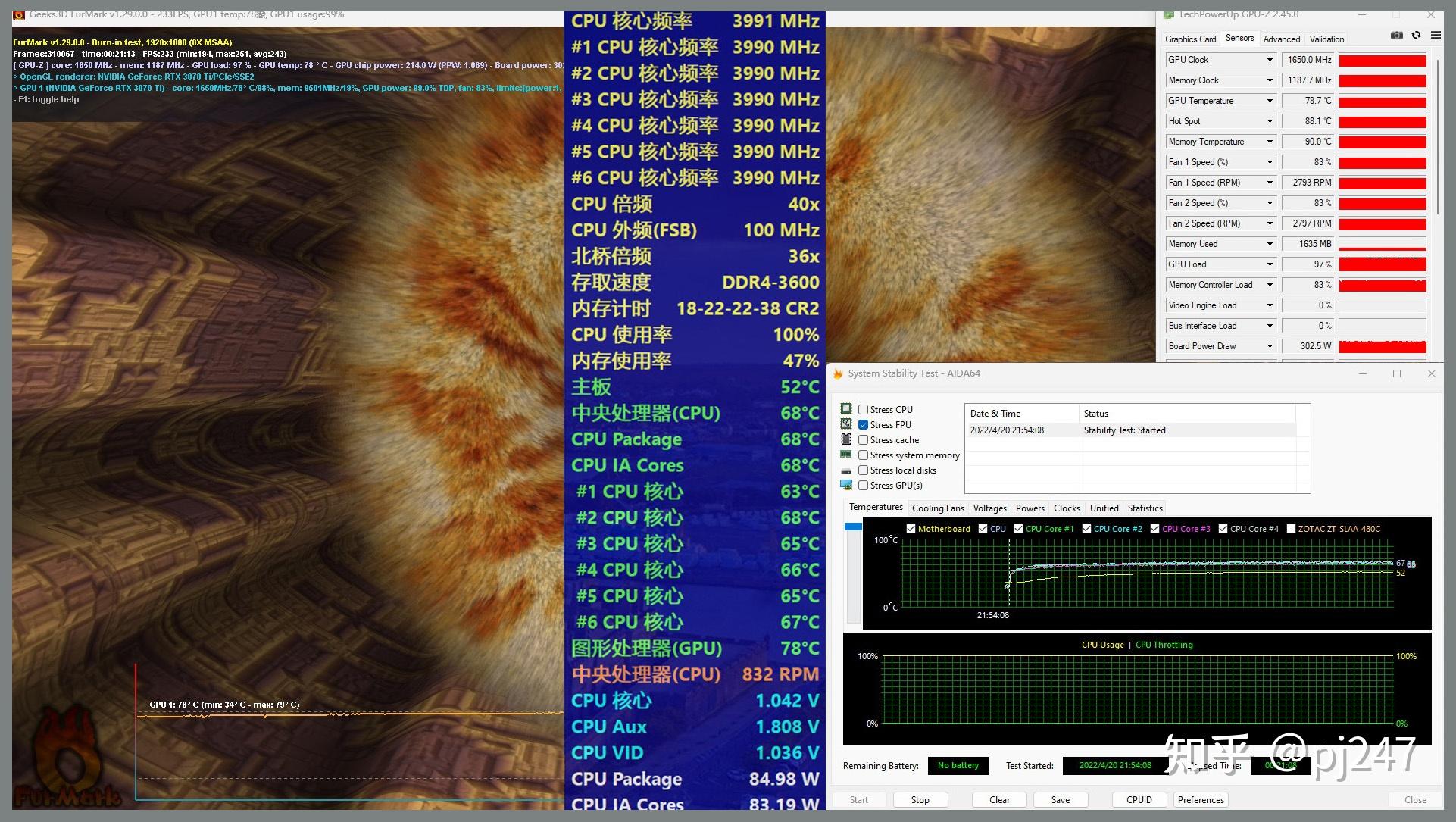Switch to Validation tab in GPU-Z
This screenshot has height=822, width=1456.
tap(1326, 39)
